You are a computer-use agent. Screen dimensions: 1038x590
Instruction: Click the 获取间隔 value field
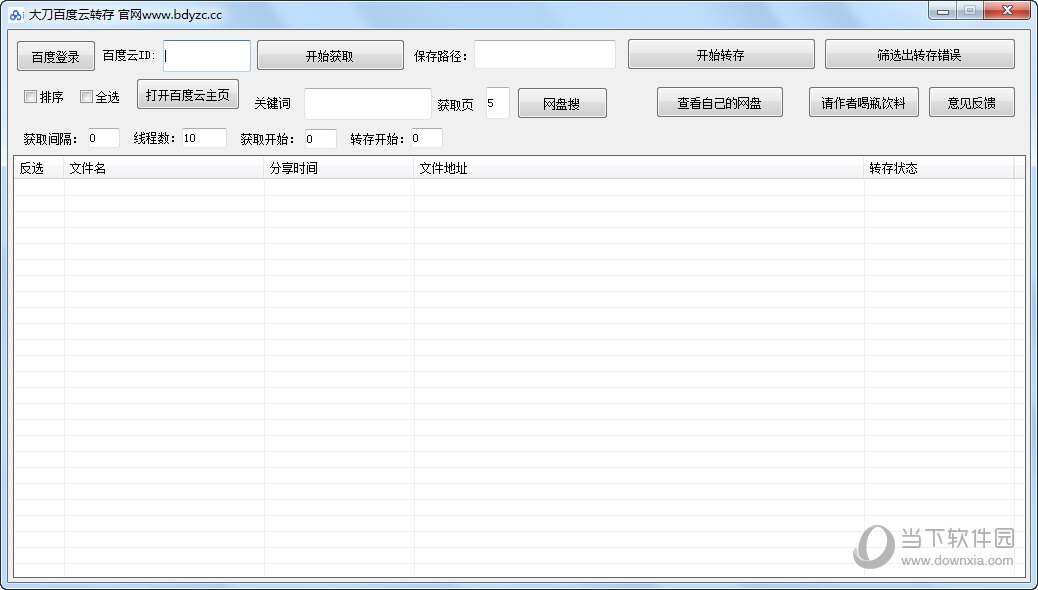coord(103,138)
